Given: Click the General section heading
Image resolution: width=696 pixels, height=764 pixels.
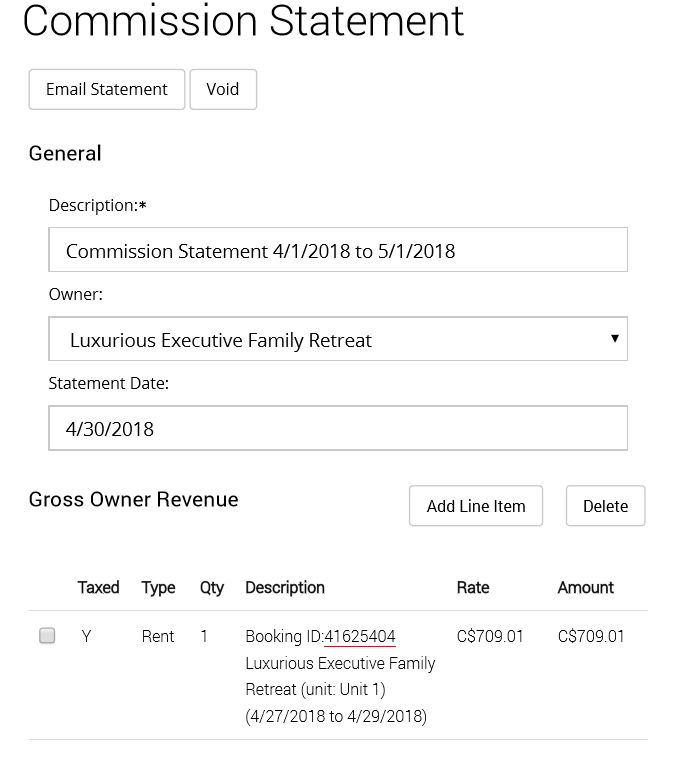Looking at the screenshot, I should (65, 153).
